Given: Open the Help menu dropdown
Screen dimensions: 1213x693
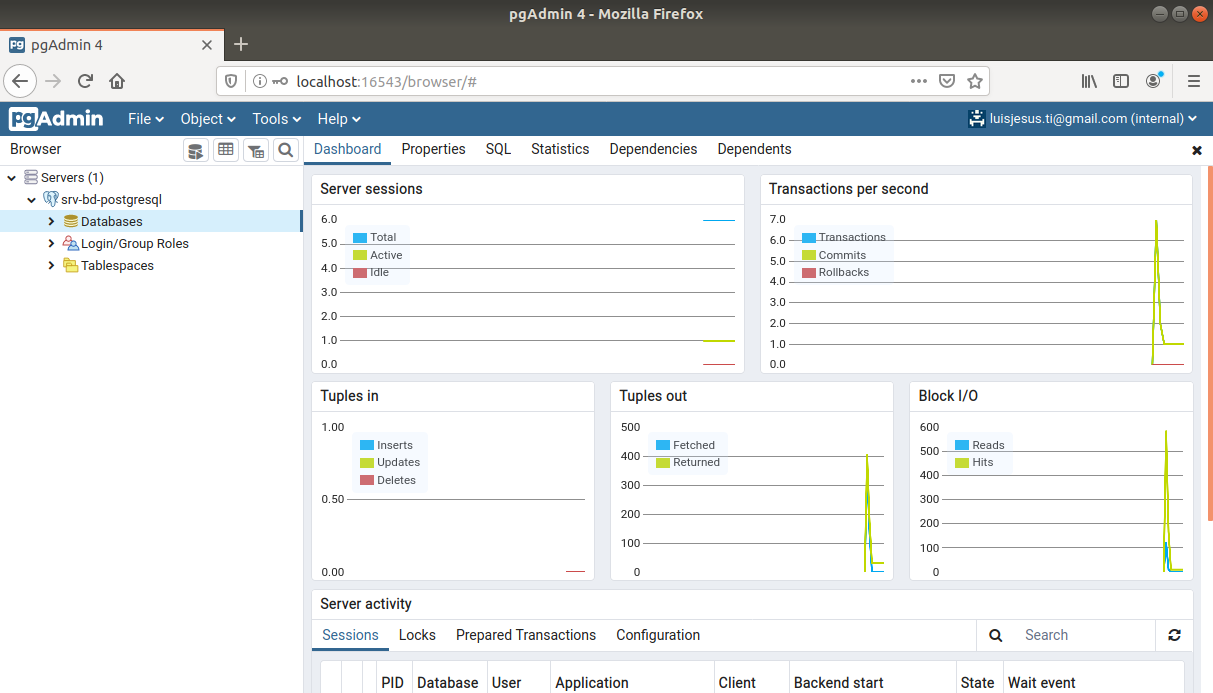Looking at the screenshot, I should click(339, 118).
